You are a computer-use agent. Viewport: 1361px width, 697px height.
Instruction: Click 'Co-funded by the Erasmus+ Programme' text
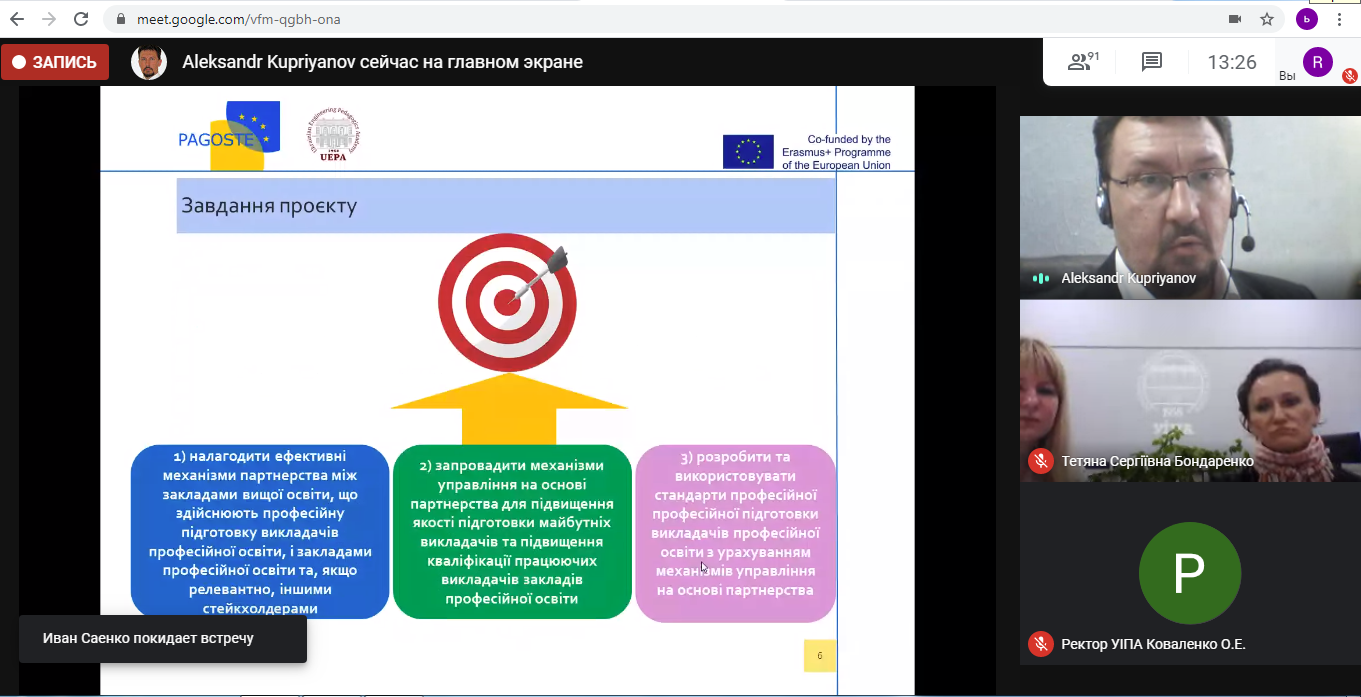click(836, 152)
